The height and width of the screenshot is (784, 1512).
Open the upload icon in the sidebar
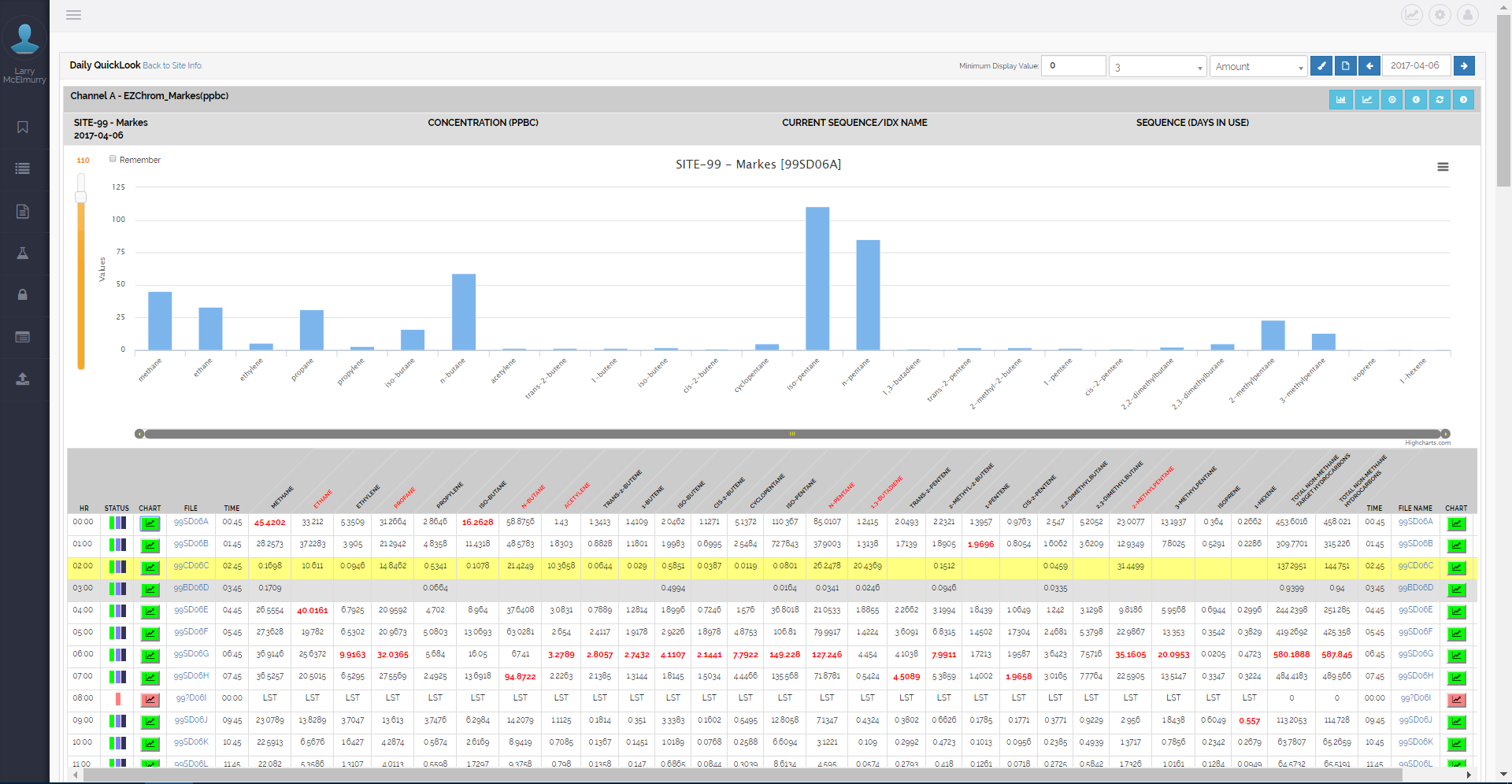pos(23,379)
